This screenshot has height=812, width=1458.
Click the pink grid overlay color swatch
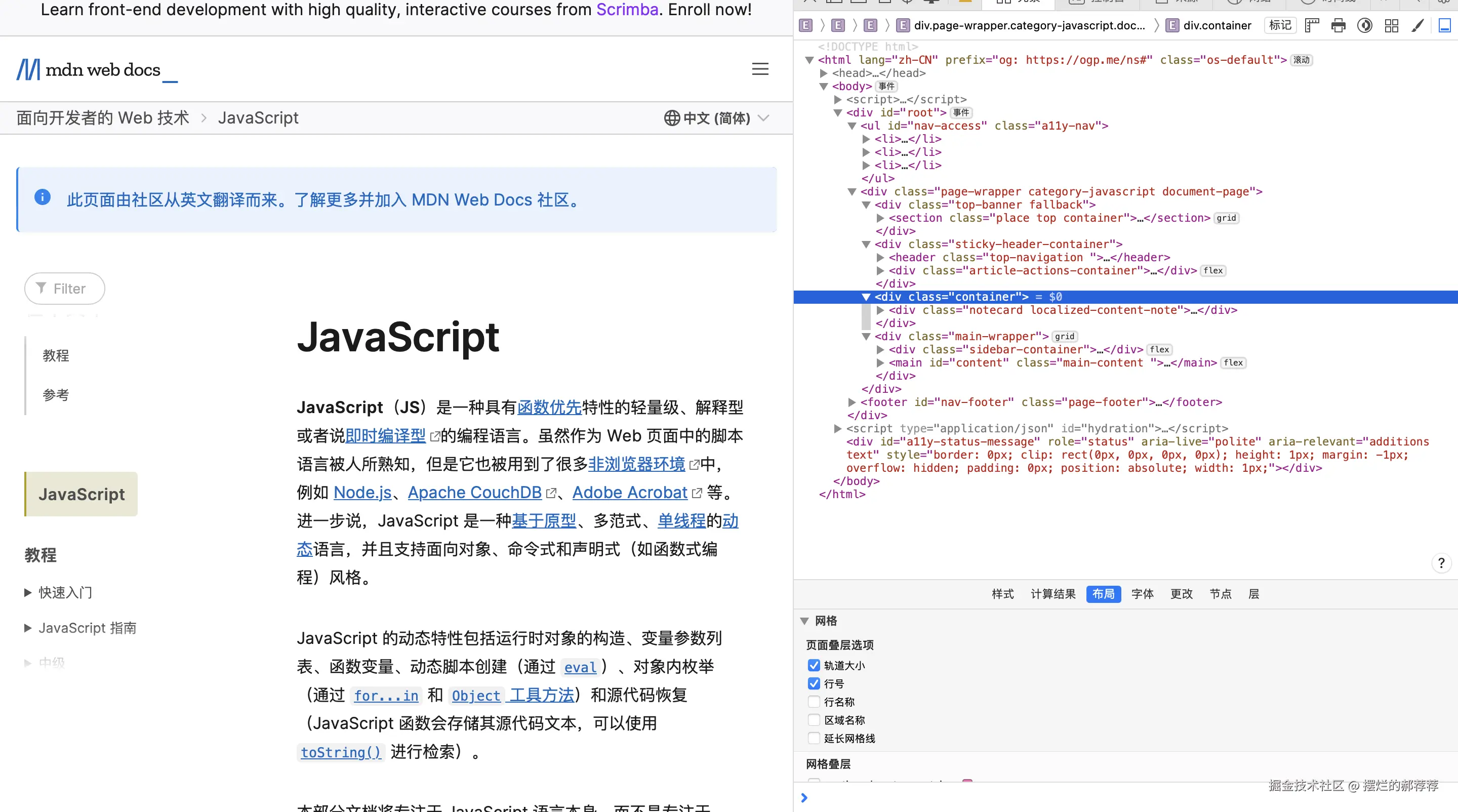[x=967, y=781]
